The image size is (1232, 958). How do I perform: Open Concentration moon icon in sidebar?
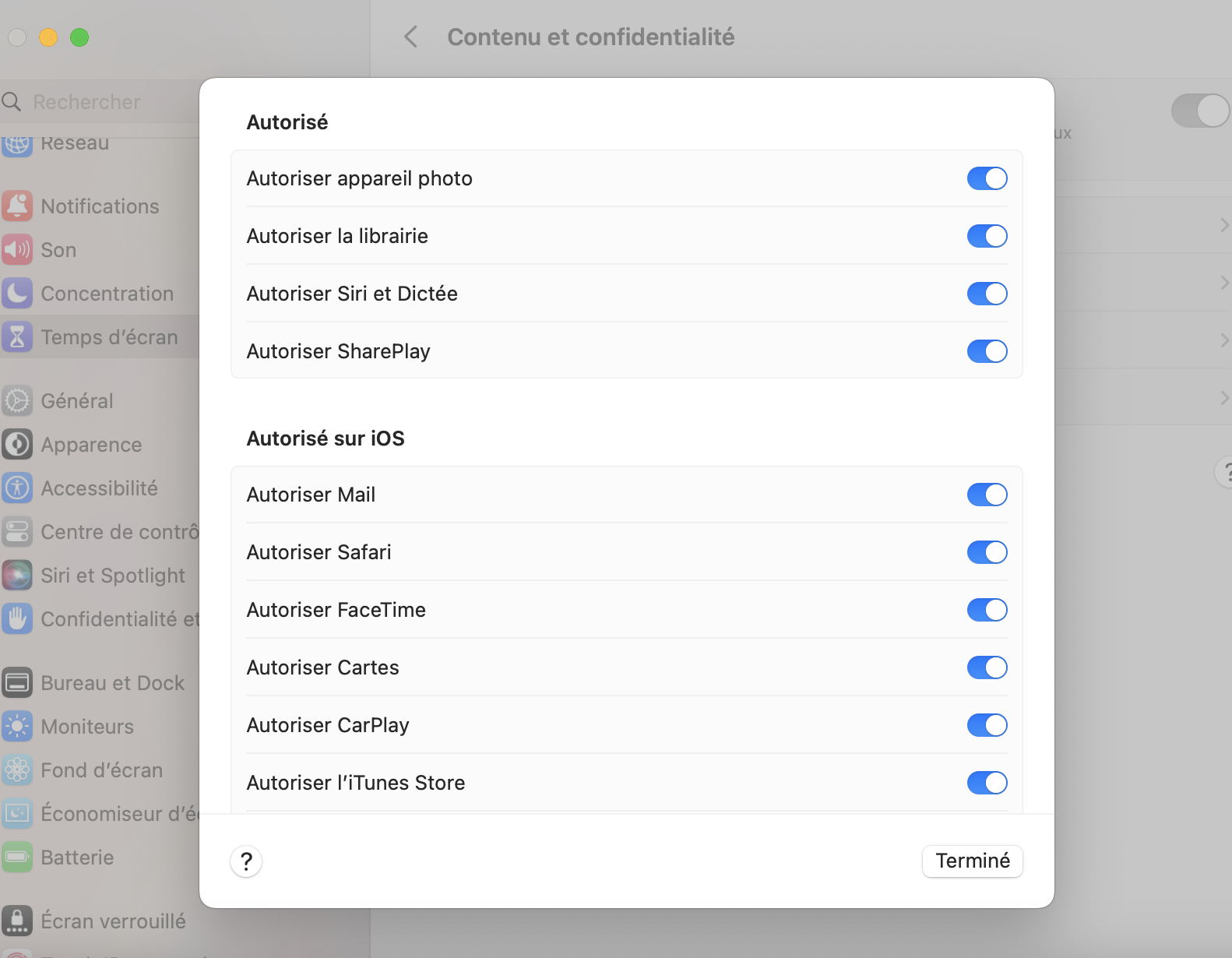17,293
